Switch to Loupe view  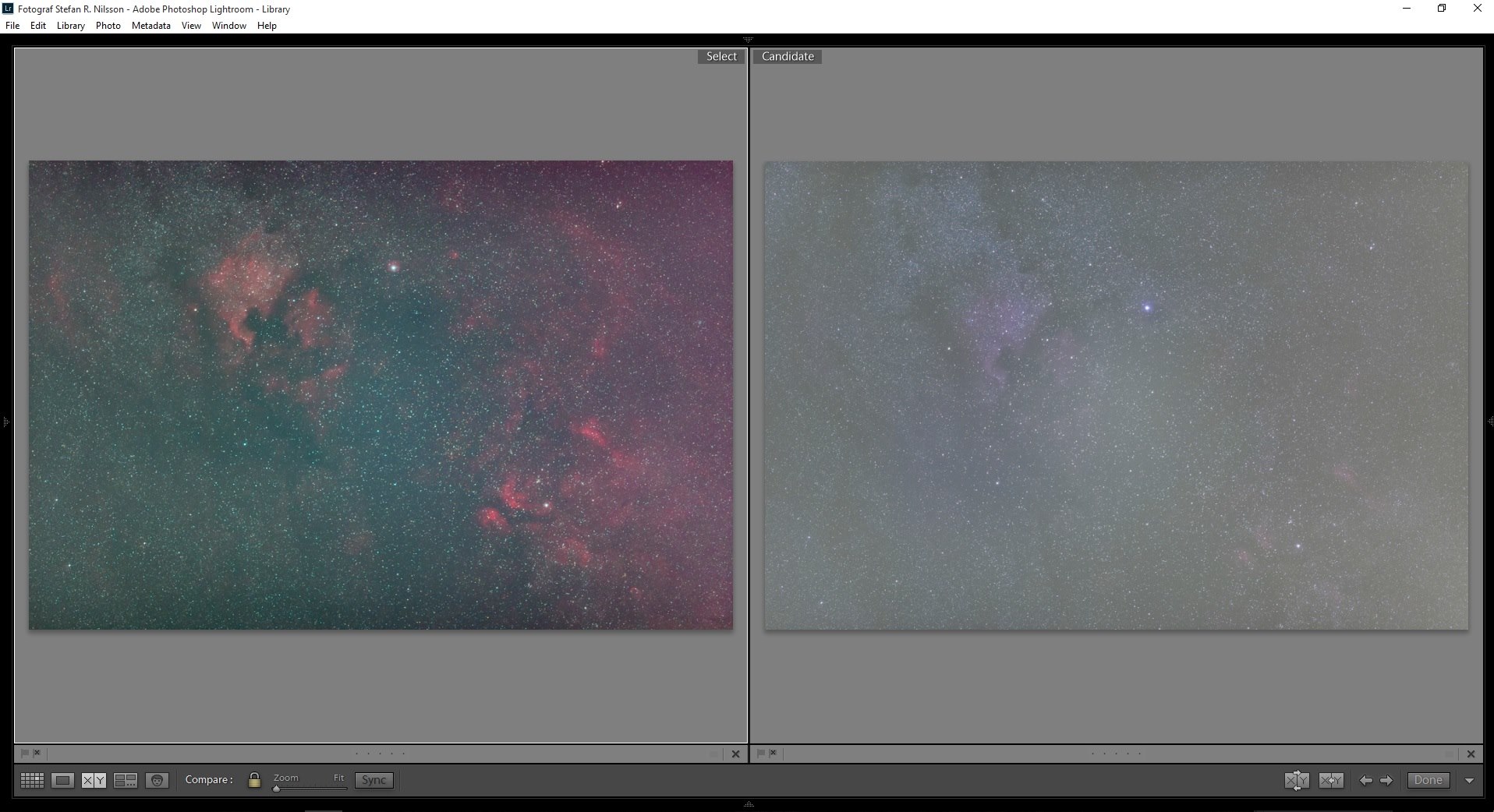[62, 780]
